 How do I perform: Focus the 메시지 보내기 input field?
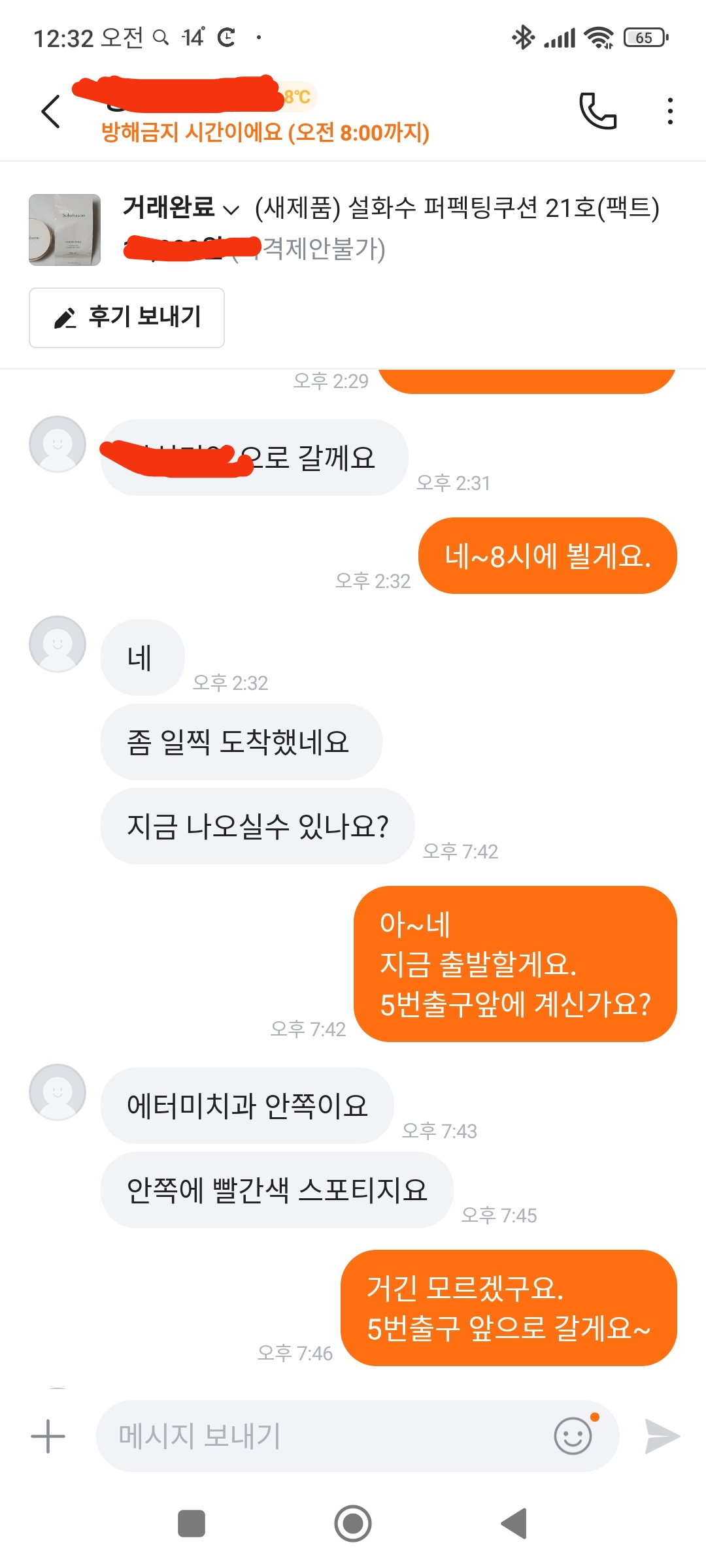pyautogui.click(x=327, y=1436)
